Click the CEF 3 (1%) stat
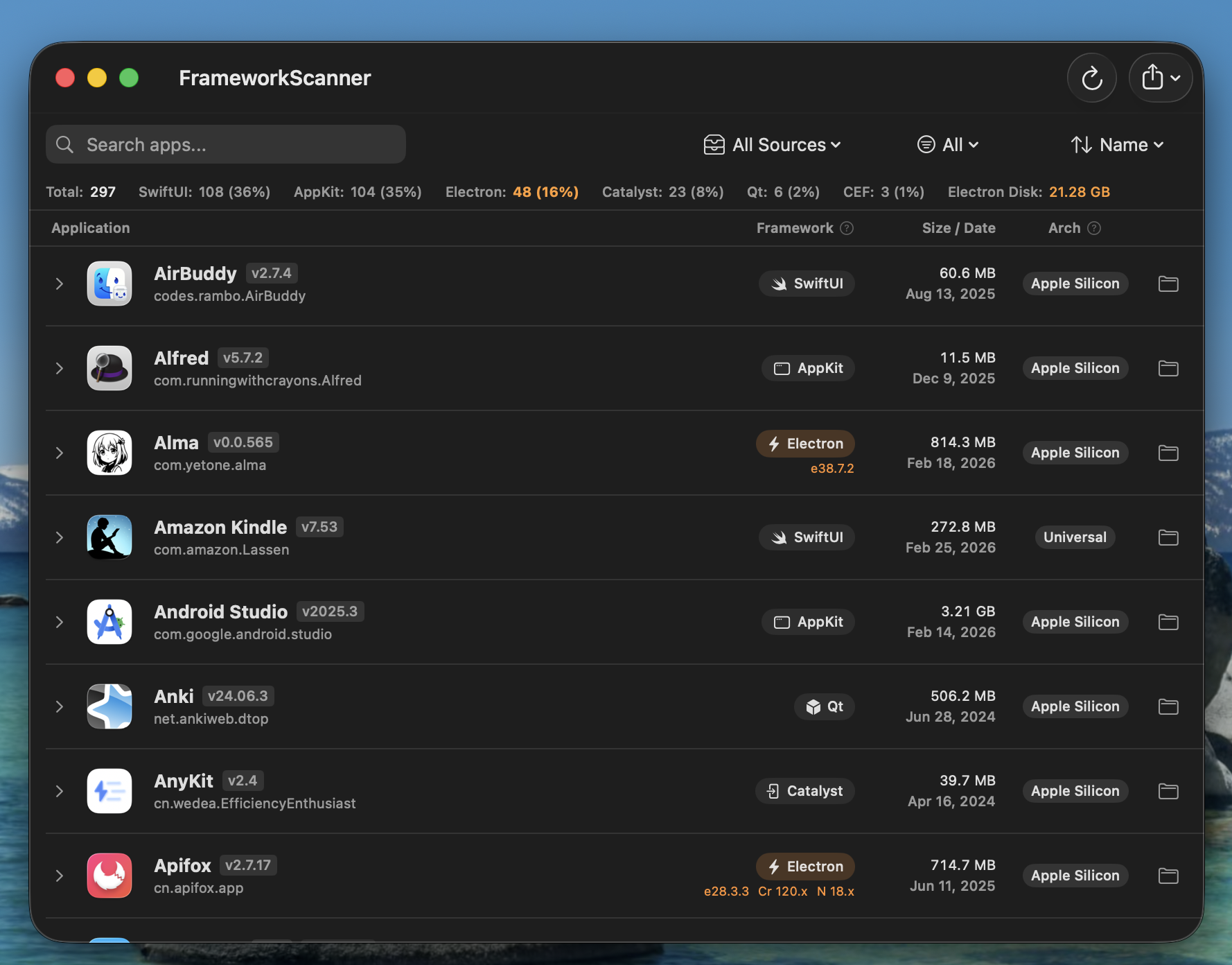The height and width of the screenshot is (965, 1232). pyautogui.click(x=883, y=192)
